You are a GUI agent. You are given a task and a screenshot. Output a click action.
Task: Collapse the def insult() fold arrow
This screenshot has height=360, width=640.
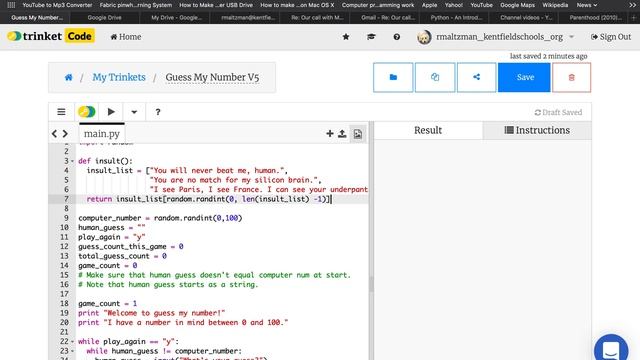(73, 161)
